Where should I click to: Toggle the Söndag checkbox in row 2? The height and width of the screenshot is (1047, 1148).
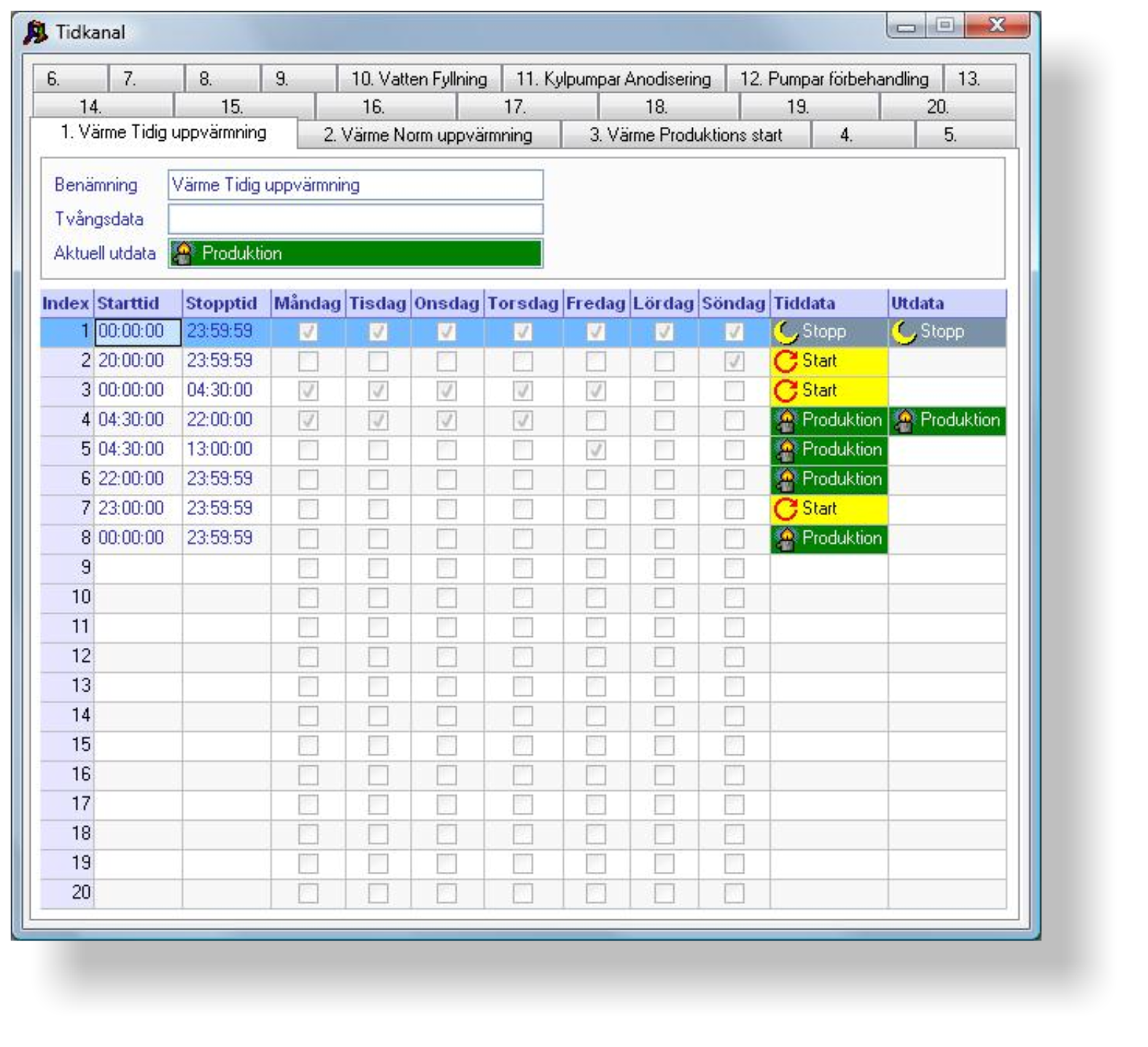click(734, 361)
